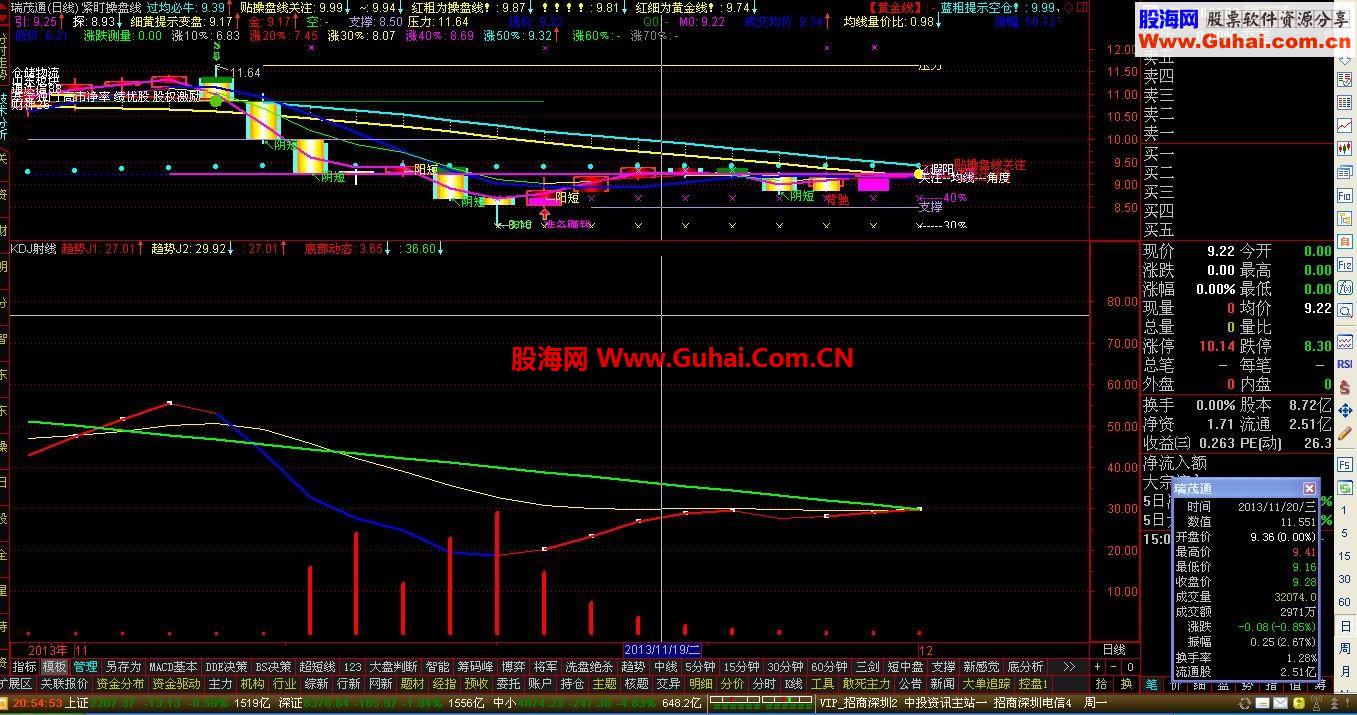Expand more indicator tabs with >> arrow
The width and height of the screenshot is (1357, 715).
pos(1069,666)
